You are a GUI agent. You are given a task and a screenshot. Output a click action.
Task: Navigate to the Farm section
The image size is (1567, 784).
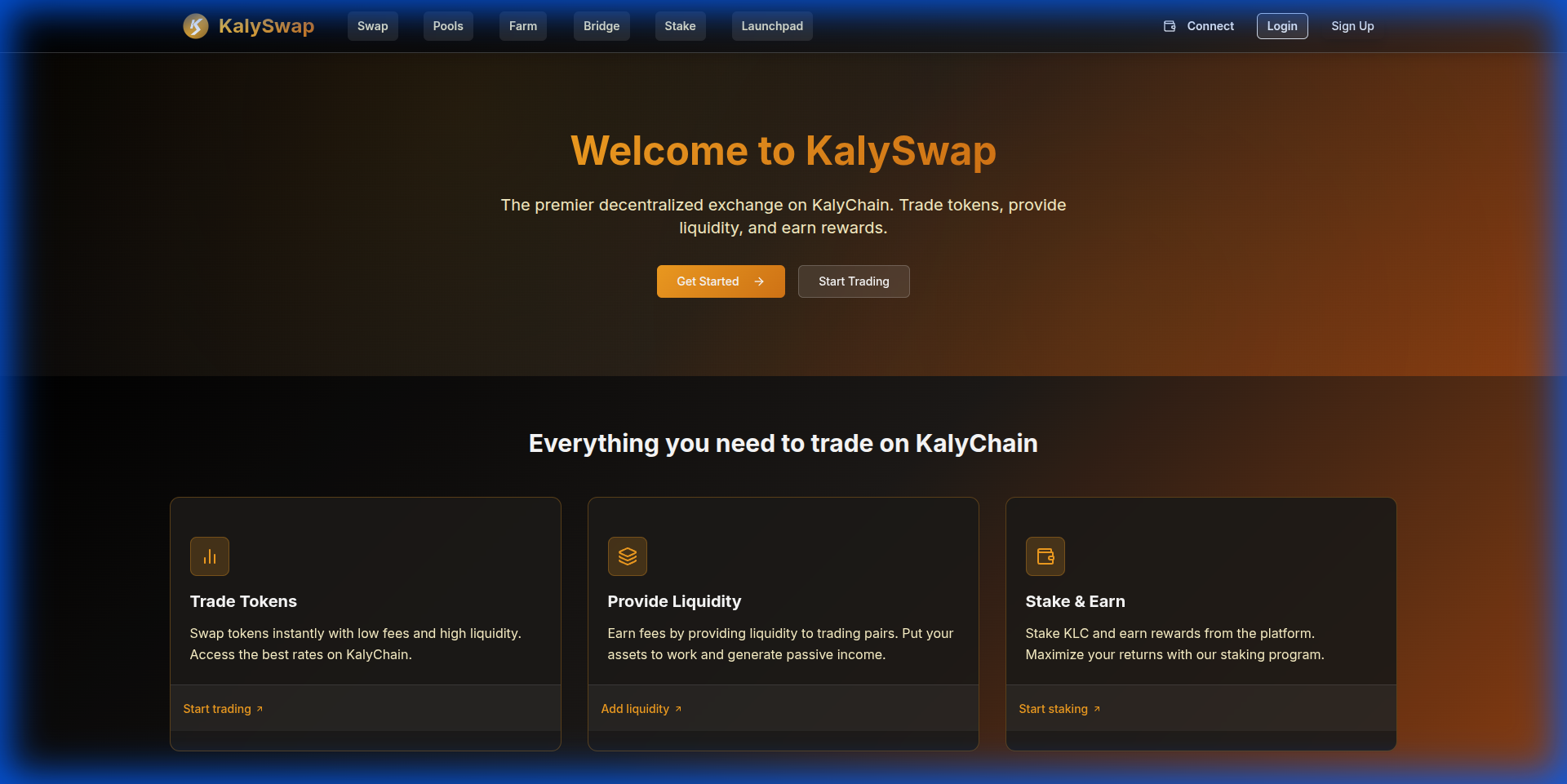[x=522, y=25]
